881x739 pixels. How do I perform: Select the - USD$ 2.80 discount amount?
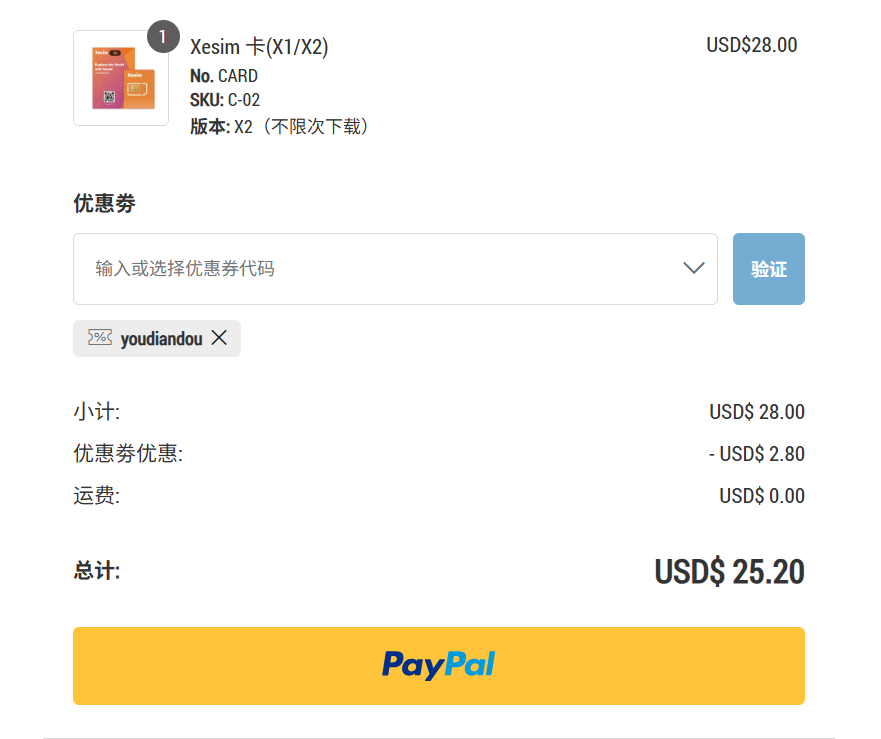756,454
